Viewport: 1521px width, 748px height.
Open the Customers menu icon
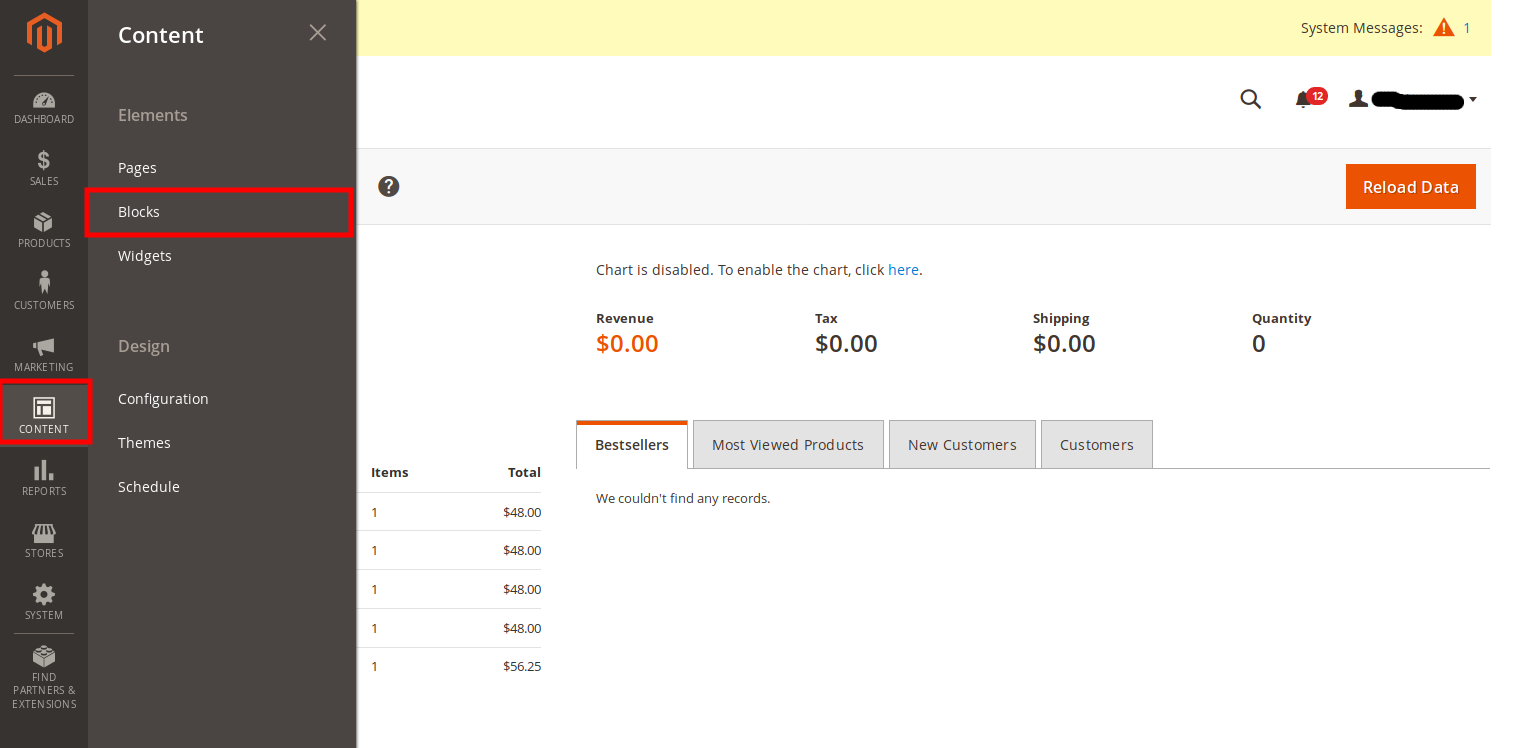pos(44,292)
